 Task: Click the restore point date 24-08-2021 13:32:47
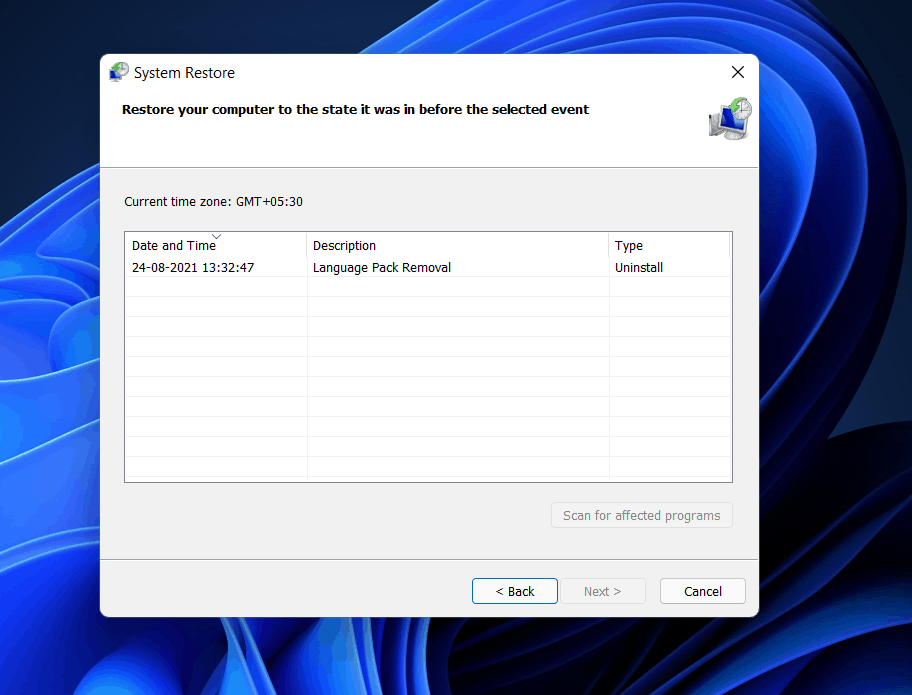[x=191, y=267]
